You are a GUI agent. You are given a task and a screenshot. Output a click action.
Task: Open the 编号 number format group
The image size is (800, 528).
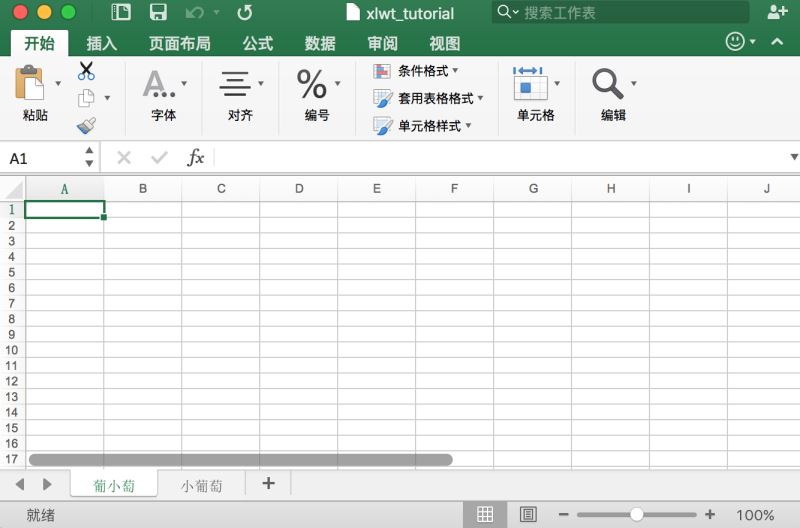click(x=317, y=95)
